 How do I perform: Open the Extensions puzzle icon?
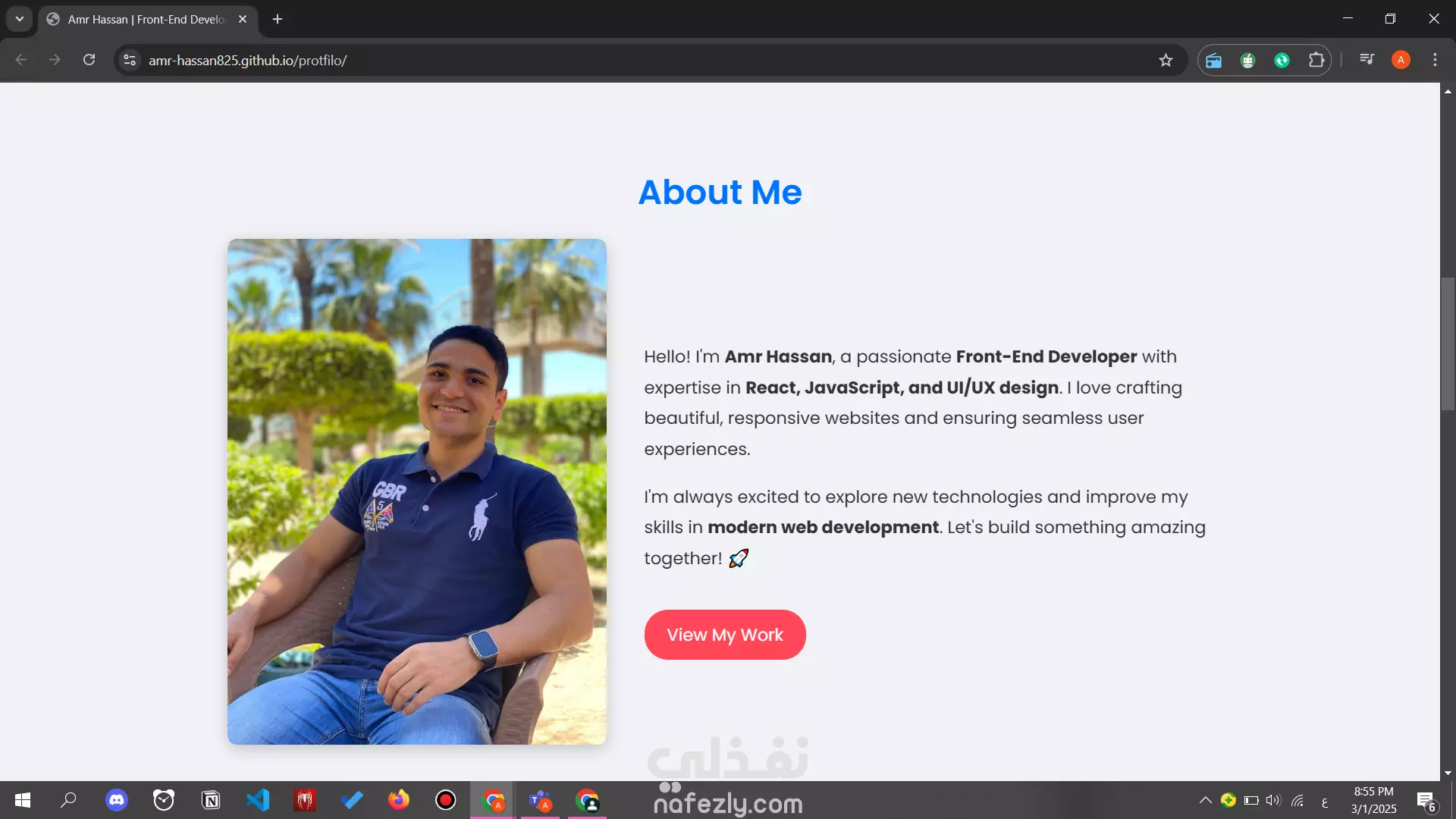1316,60
